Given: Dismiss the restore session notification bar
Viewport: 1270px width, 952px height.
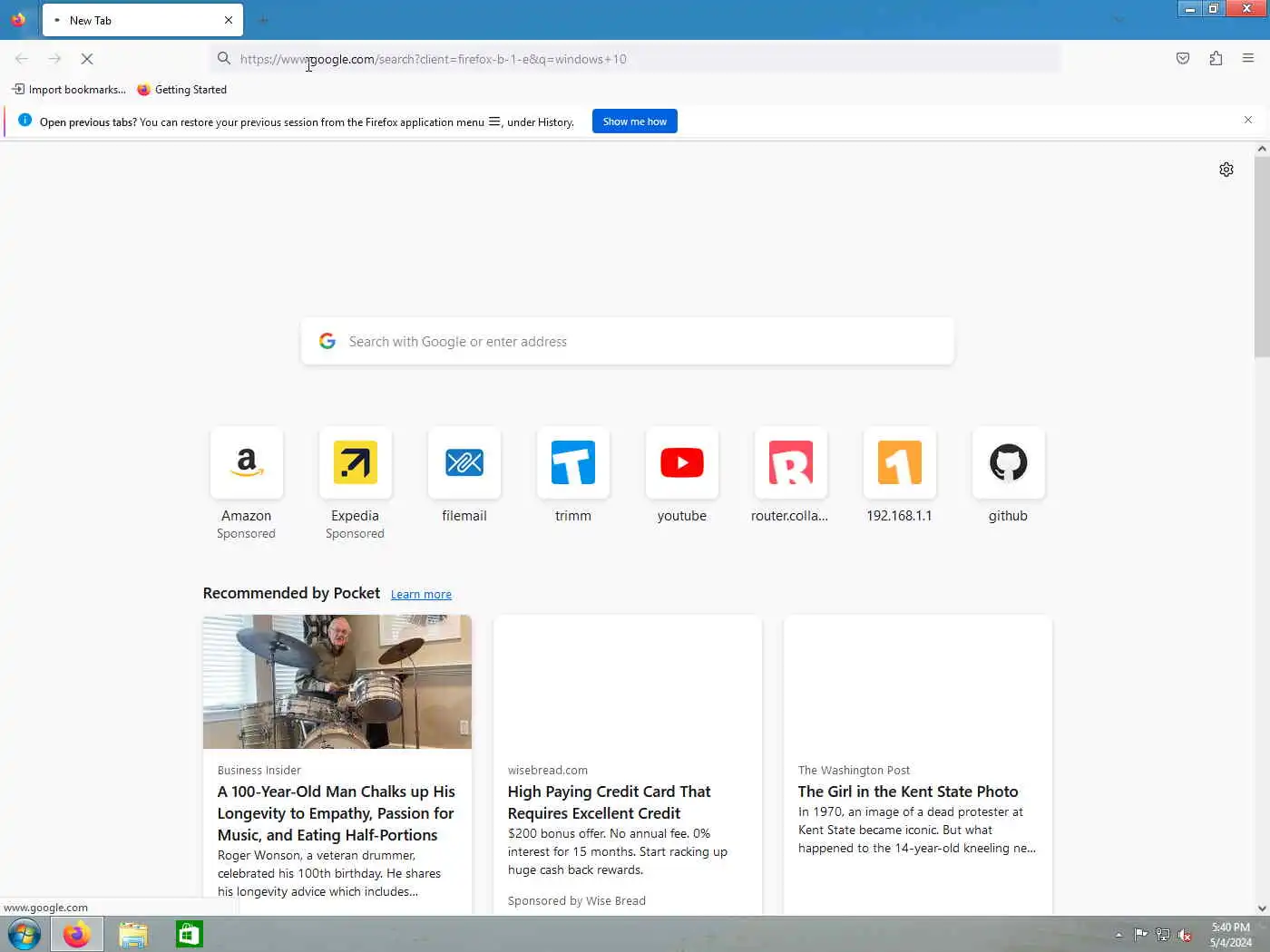Looking at the screenshot, I should point(1248,121).
